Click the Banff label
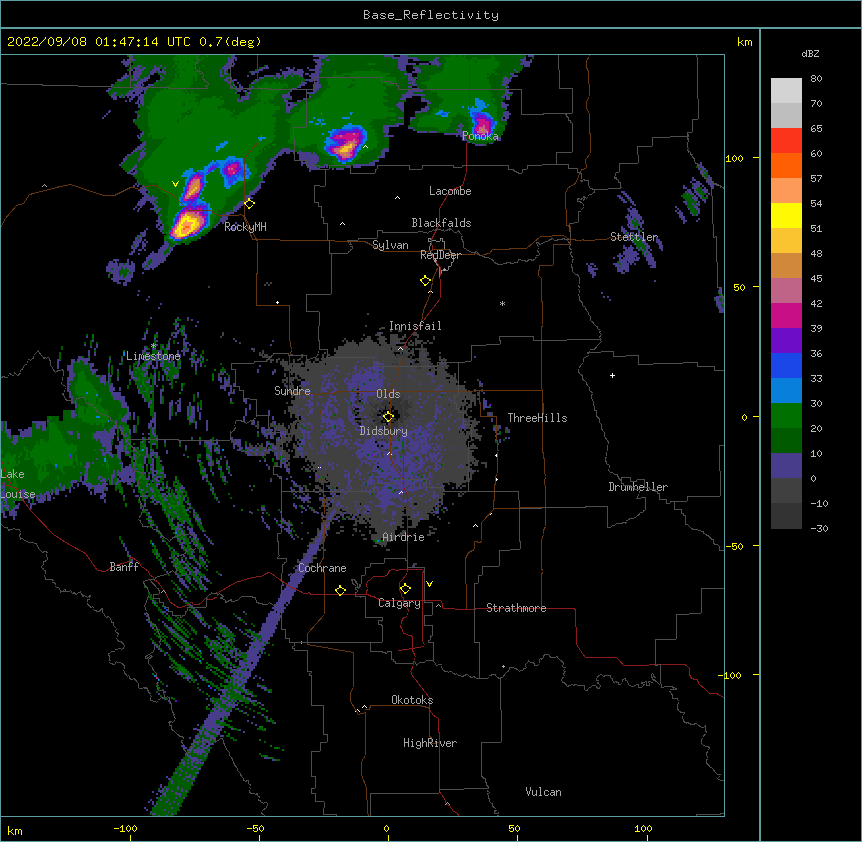Image resolution: width=862 pixels, height=842 pixels. (x=124, y=567)
